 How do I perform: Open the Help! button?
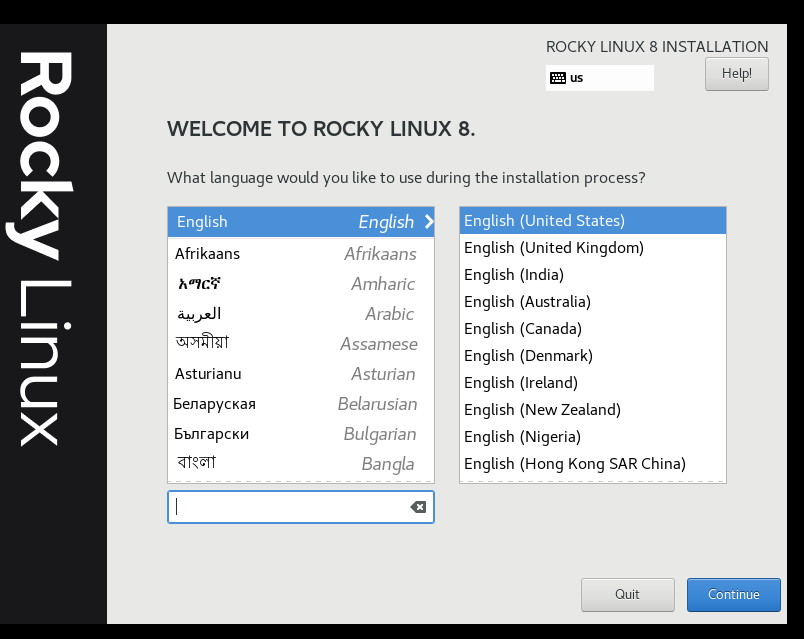pyautogui.click(x=736, y=74)
